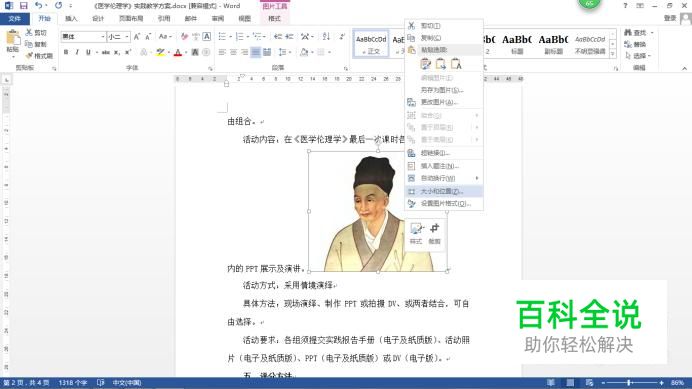This screenshot has width=692, height=389.
Task: Toggle the highlighted Justify alignment button
Action: (x=256, y=53)
